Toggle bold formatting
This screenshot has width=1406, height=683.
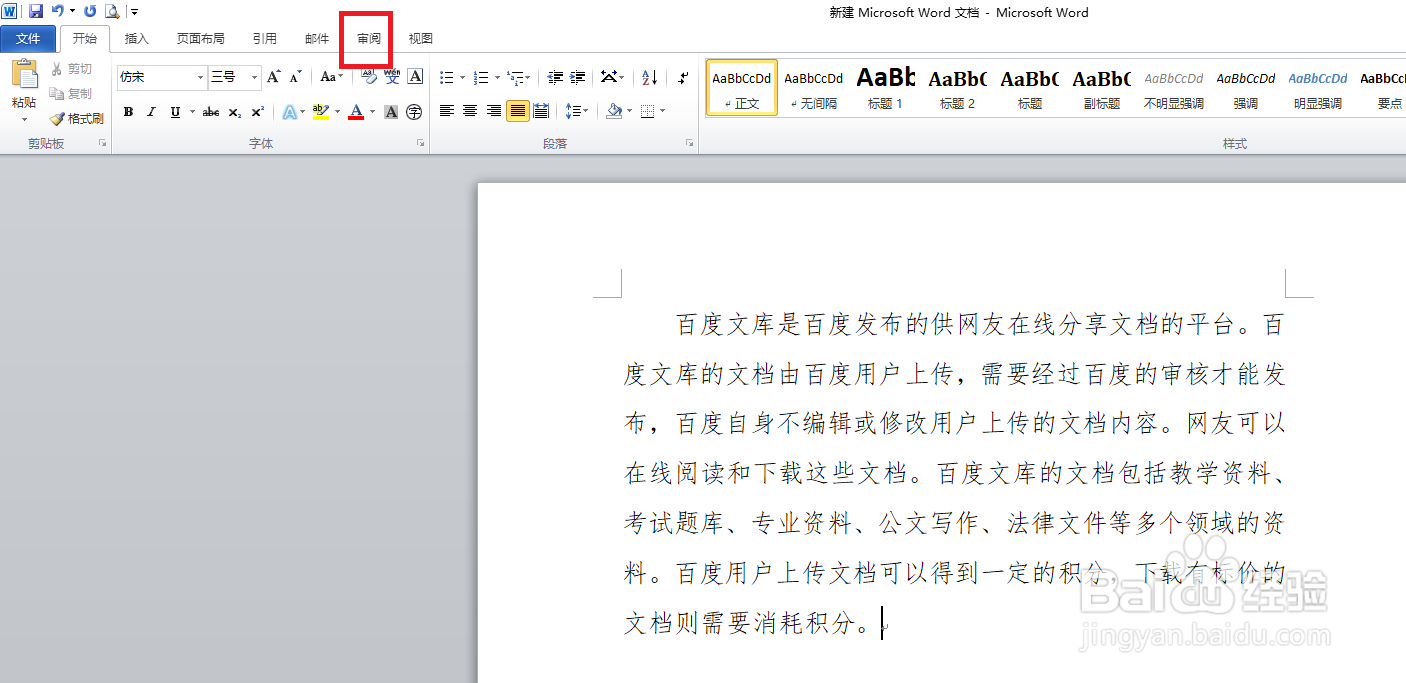tap(128, 112)
